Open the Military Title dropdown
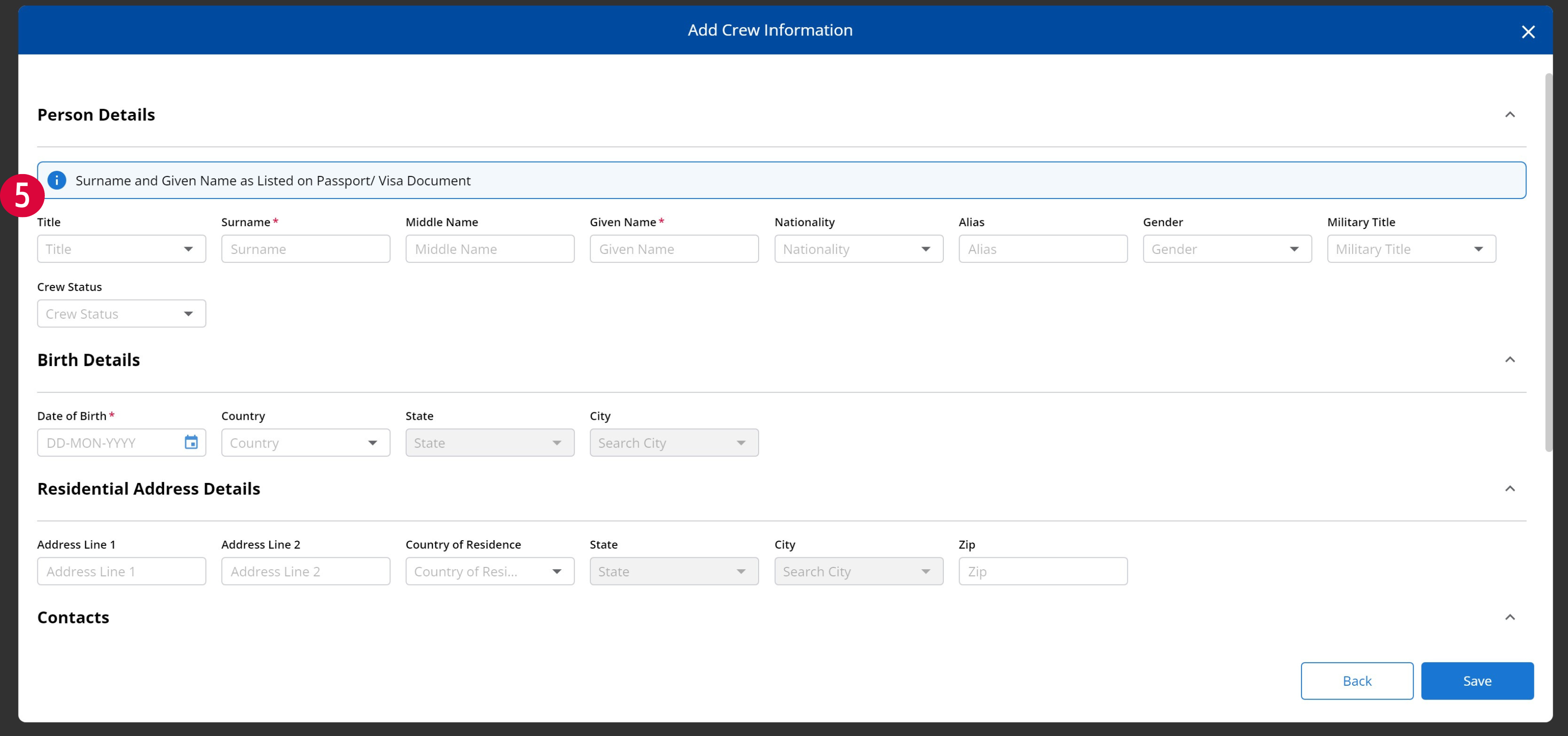The width and height of the screenshot is (1568, 736). point(1411,249)
